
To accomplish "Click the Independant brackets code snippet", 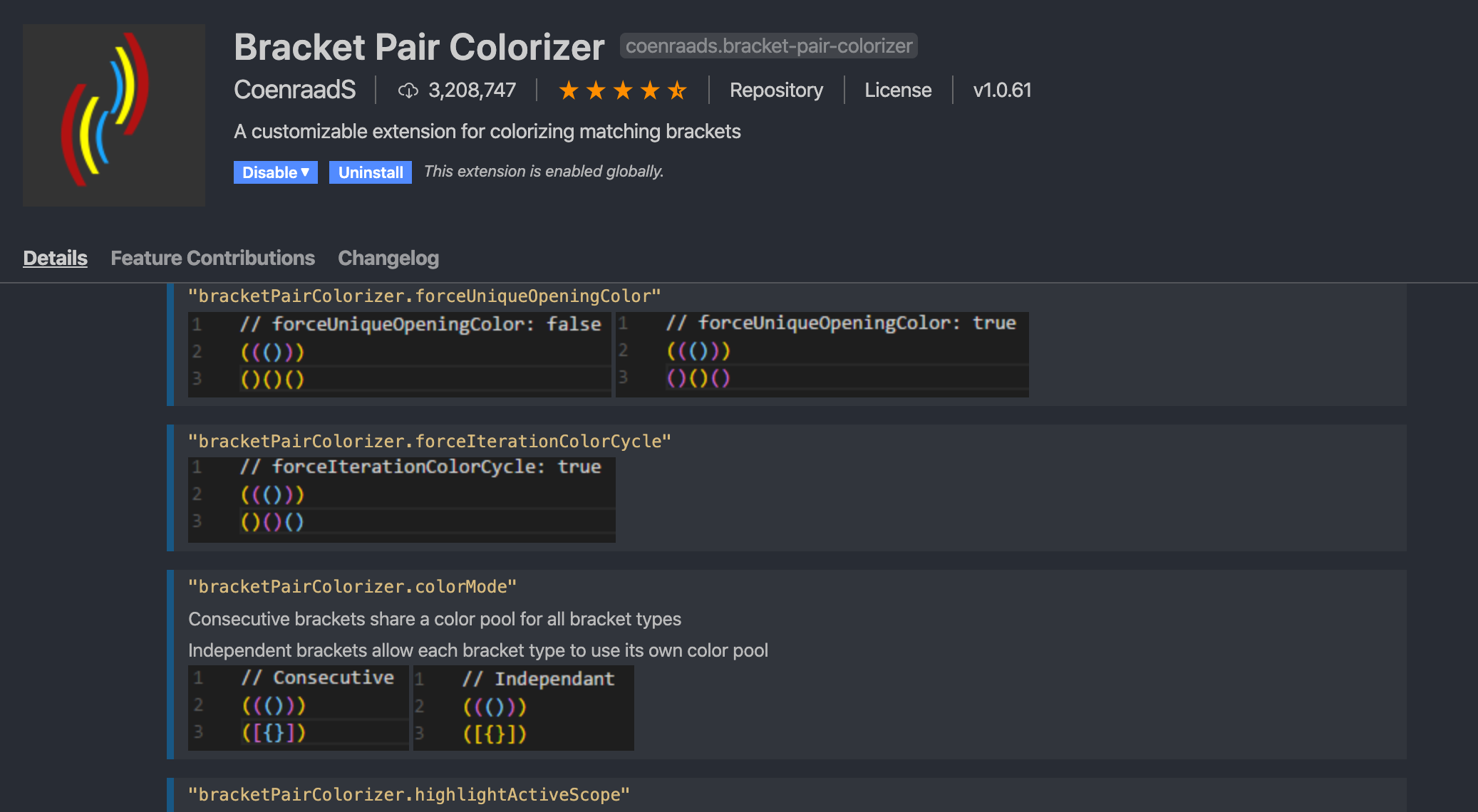I will [x=522, y=707].
